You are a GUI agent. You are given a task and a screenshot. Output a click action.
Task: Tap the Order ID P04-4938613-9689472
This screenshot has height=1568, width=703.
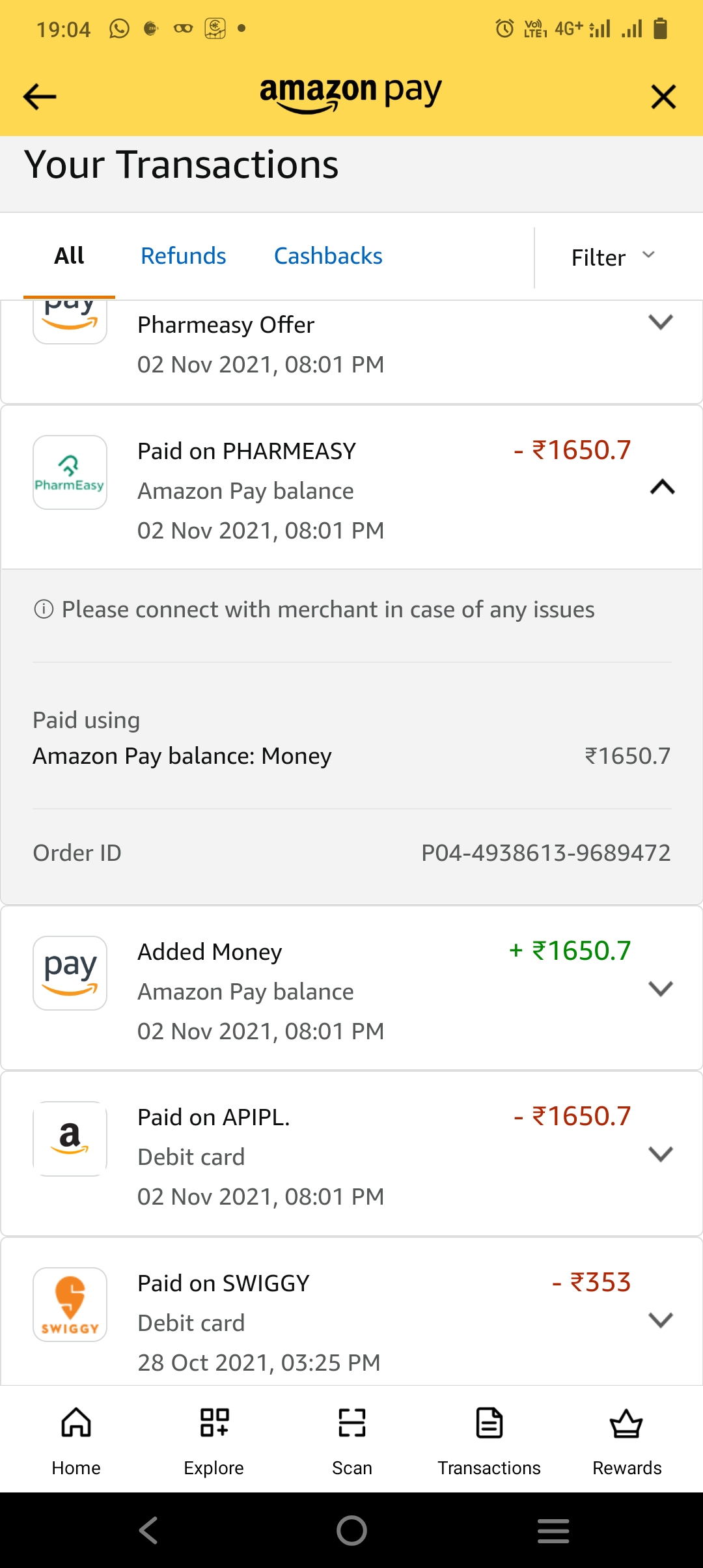coord(545,852)
